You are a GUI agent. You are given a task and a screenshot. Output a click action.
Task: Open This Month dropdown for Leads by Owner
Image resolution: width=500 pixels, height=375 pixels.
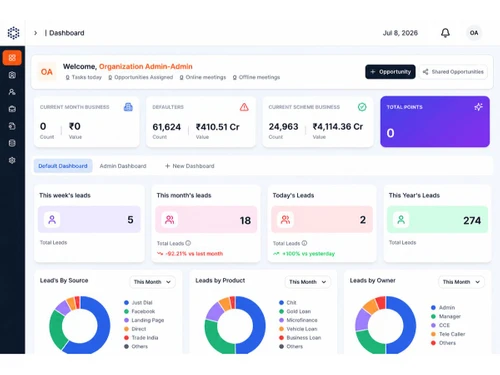click(x=461, y=282)
